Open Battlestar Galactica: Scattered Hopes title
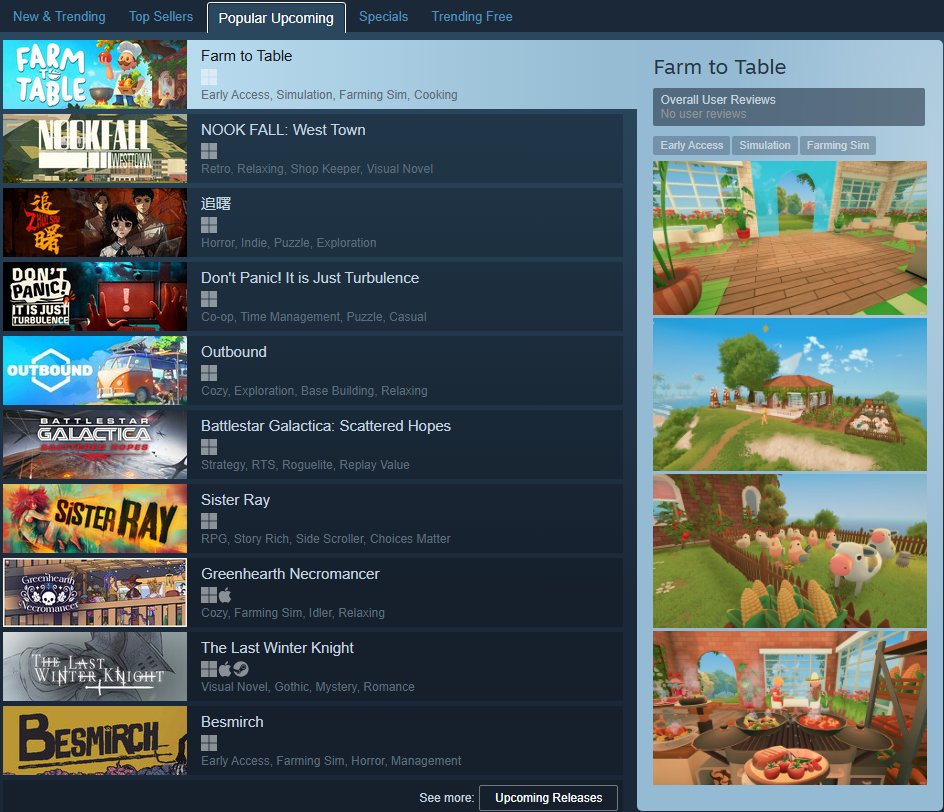The width and height of the screenshot is (944, 812). click(x=326, y=426)
